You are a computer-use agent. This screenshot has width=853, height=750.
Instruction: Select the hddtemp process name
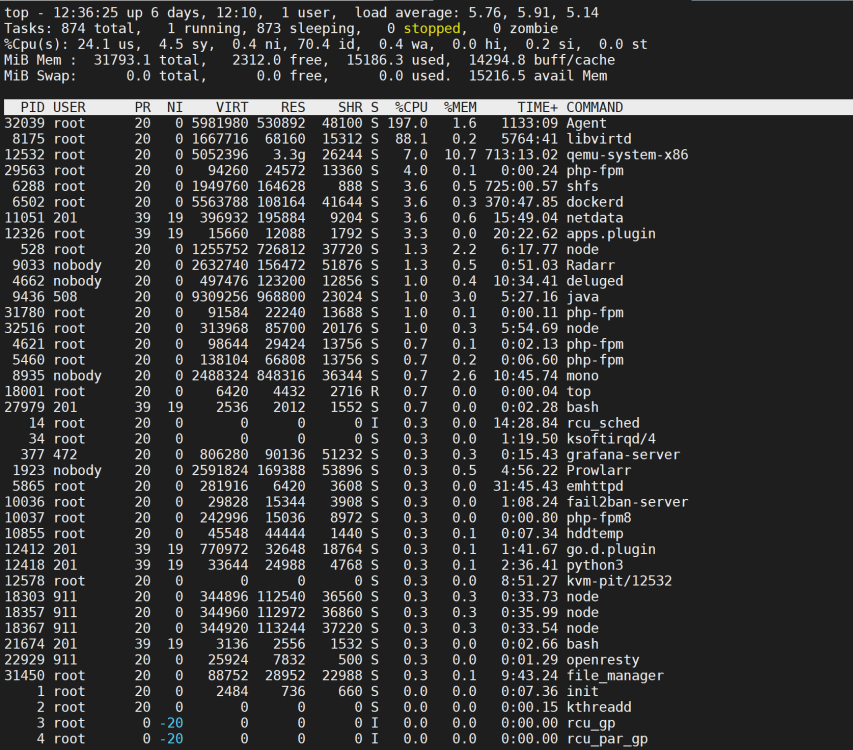595,533
